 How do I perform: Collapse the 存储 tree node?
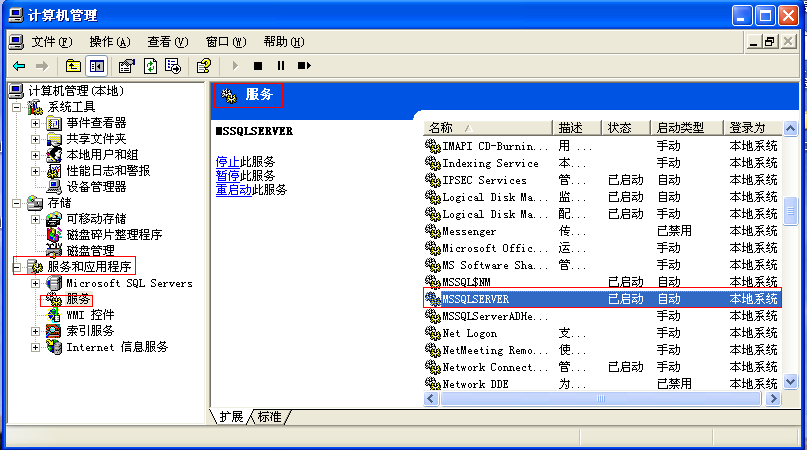coord(16,203)
